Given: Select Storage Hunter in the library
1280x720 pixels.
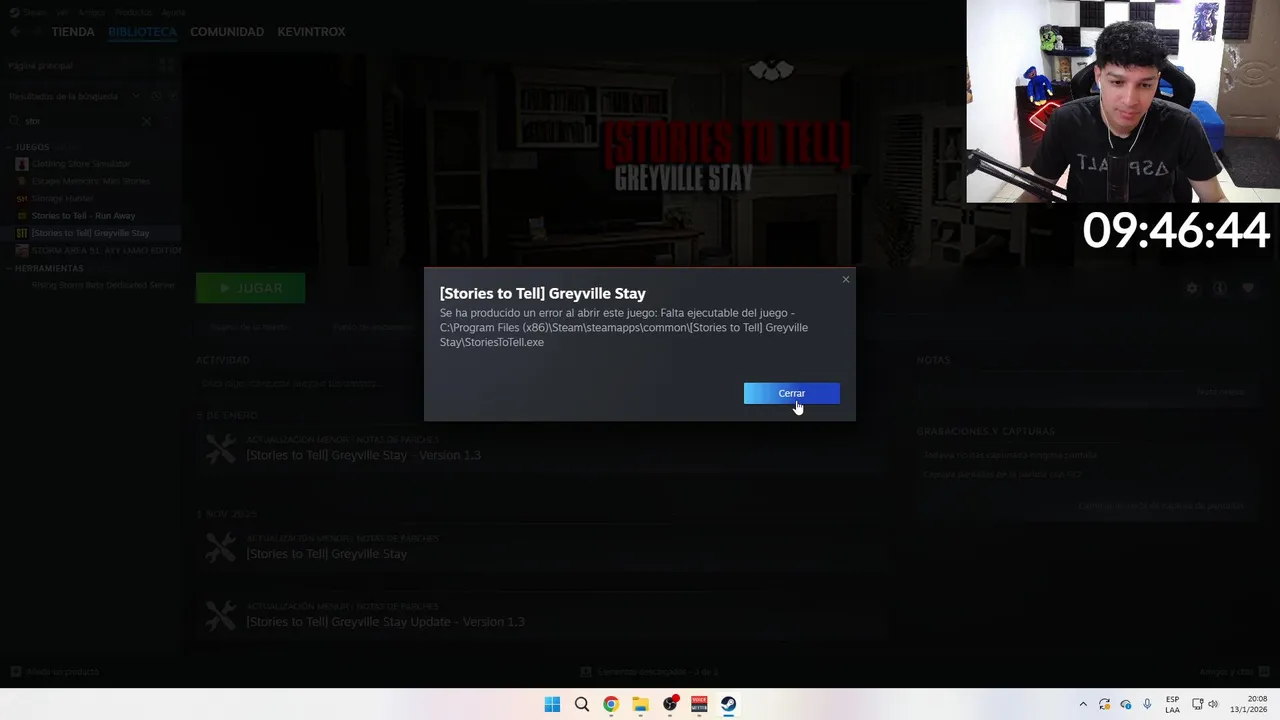Looking at the screenshot, I should (x=62, y=198).
